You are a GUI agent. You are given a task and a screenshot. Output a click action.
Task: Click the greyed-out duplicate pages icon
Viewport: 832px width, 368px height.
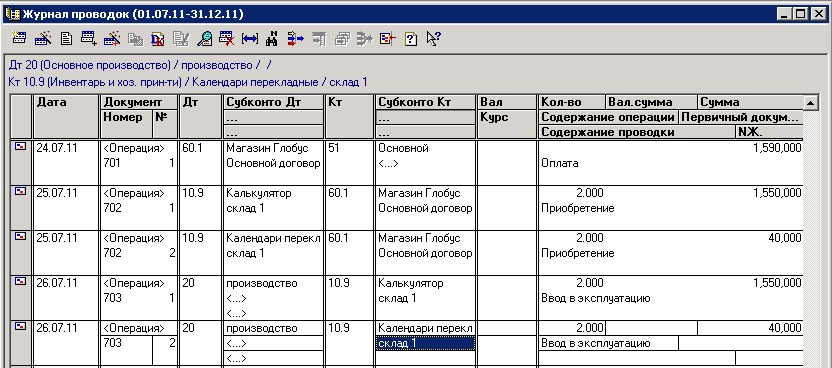(x=135, y=38)
